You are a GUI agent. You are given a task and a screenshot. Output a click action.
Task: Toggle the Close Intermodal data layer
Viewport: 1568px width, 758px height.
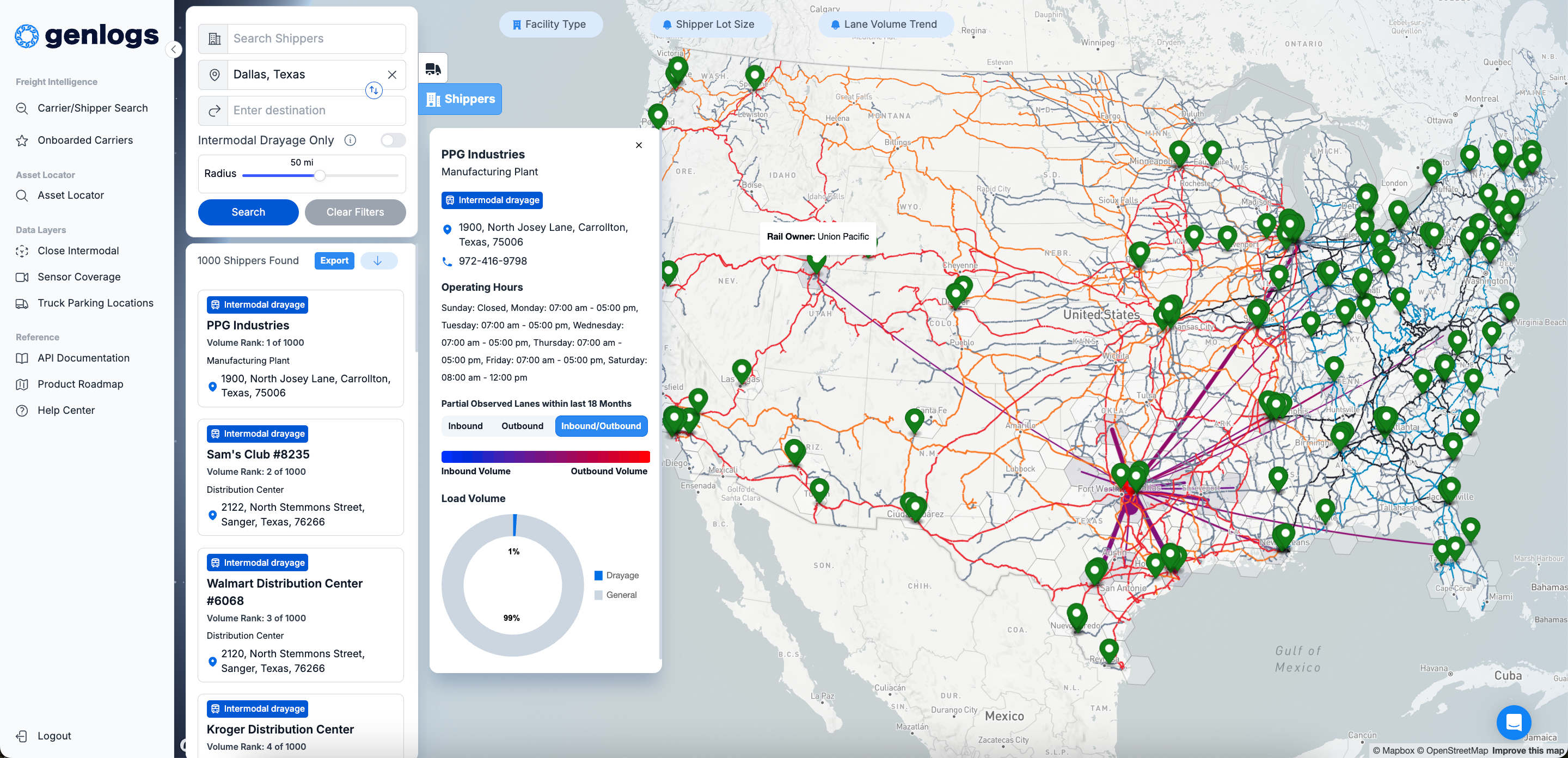point(78,251)
